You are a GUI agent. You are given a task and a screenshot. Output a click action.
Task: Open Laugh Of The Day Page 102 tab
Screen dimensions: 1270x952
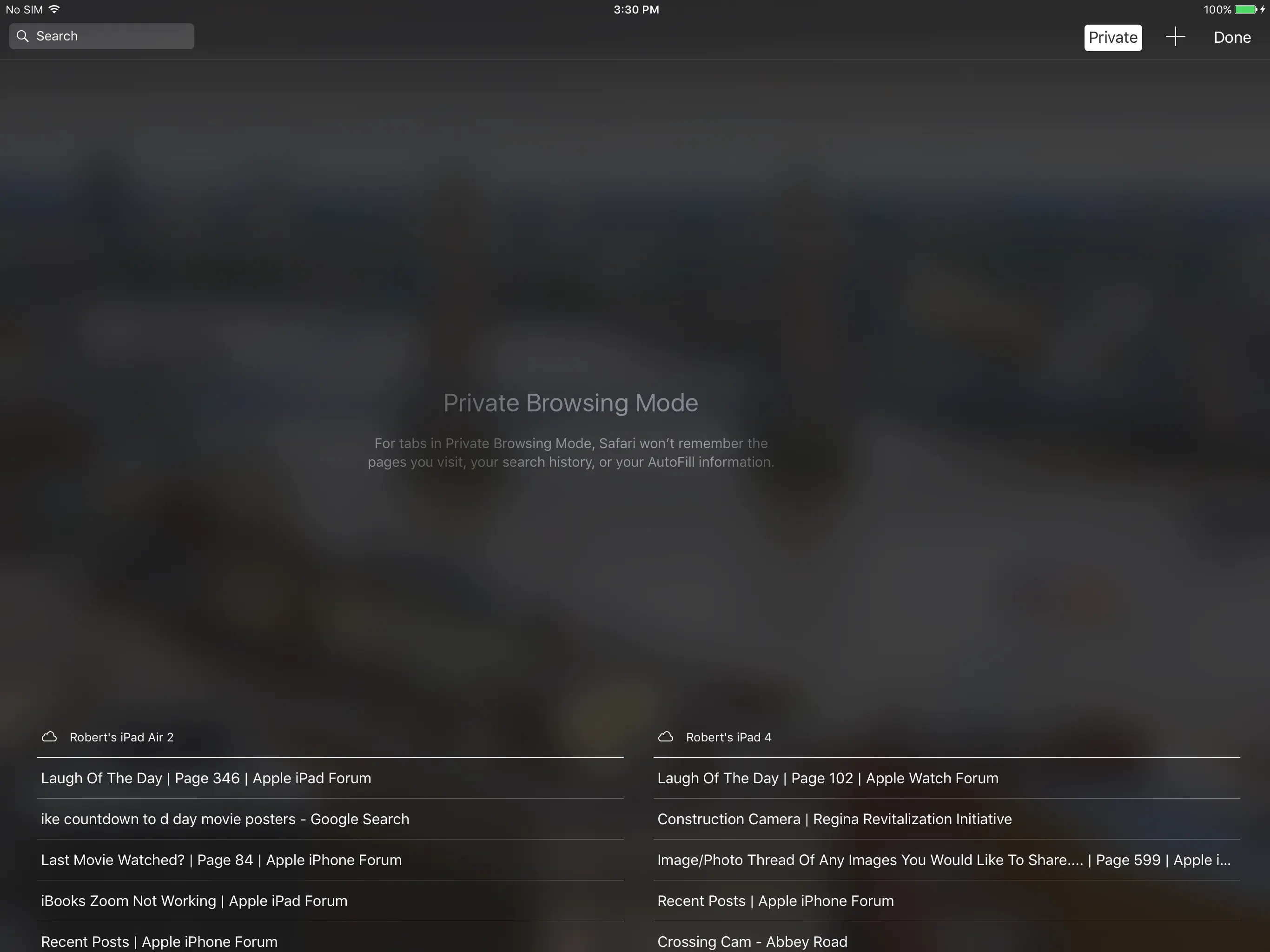tap(827, 778)
